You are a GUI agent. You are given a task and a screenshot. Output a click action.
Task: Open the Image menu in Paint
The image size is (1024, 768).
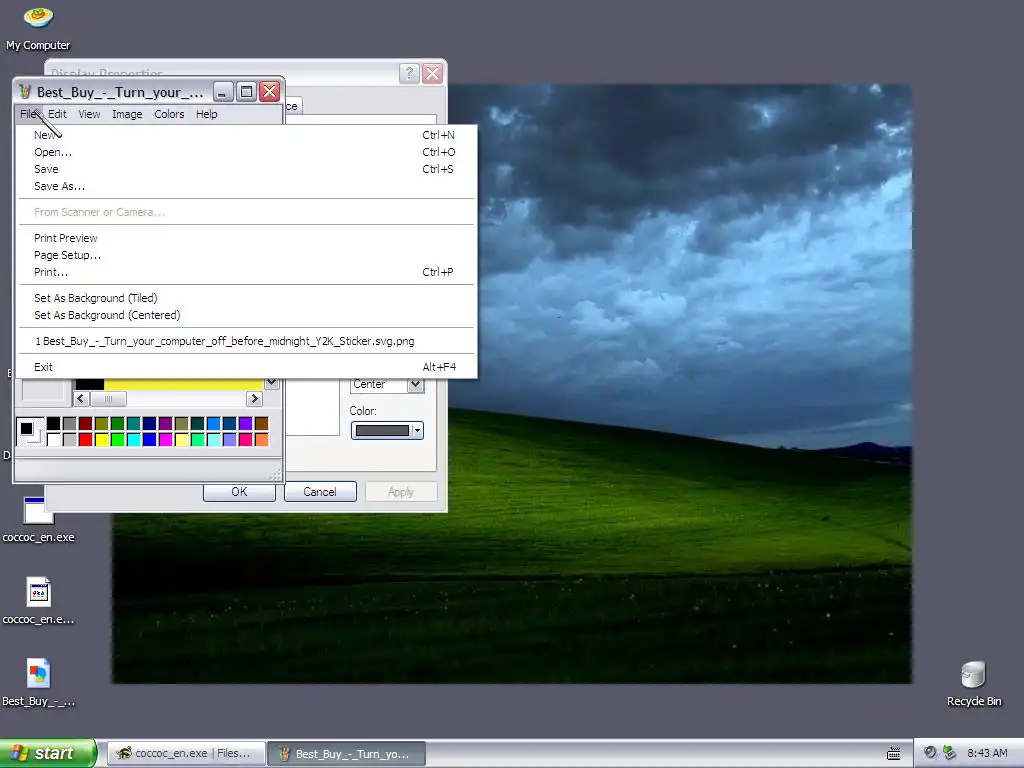point(127,114)
